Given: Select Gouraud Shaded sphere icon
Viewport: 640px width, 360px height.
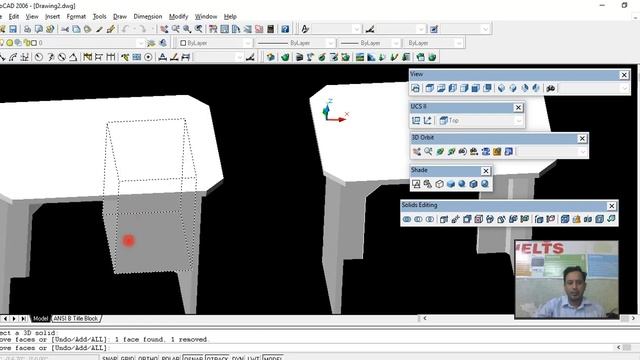Looking at the screenshot, I should [462, 184].
